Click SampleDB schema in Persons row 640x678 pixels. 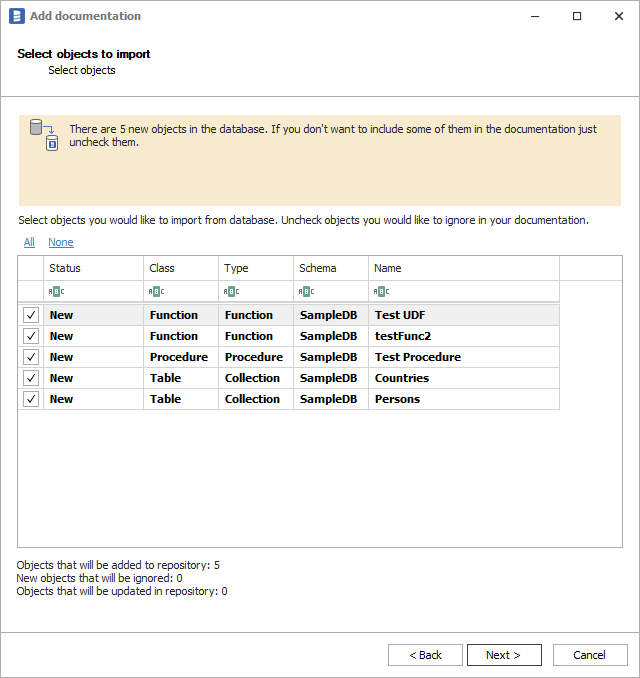click(329, 399)
